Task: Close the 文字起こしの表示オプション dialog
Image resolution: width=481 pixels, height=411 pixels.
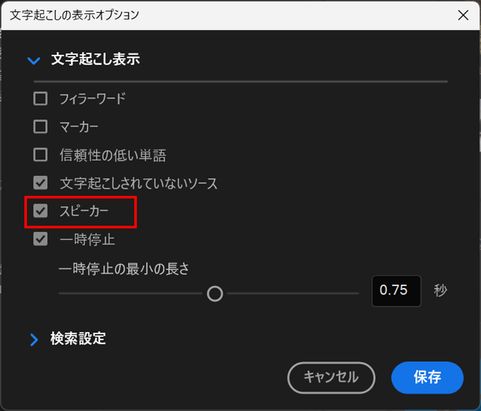Action: (x=463, y=15)
